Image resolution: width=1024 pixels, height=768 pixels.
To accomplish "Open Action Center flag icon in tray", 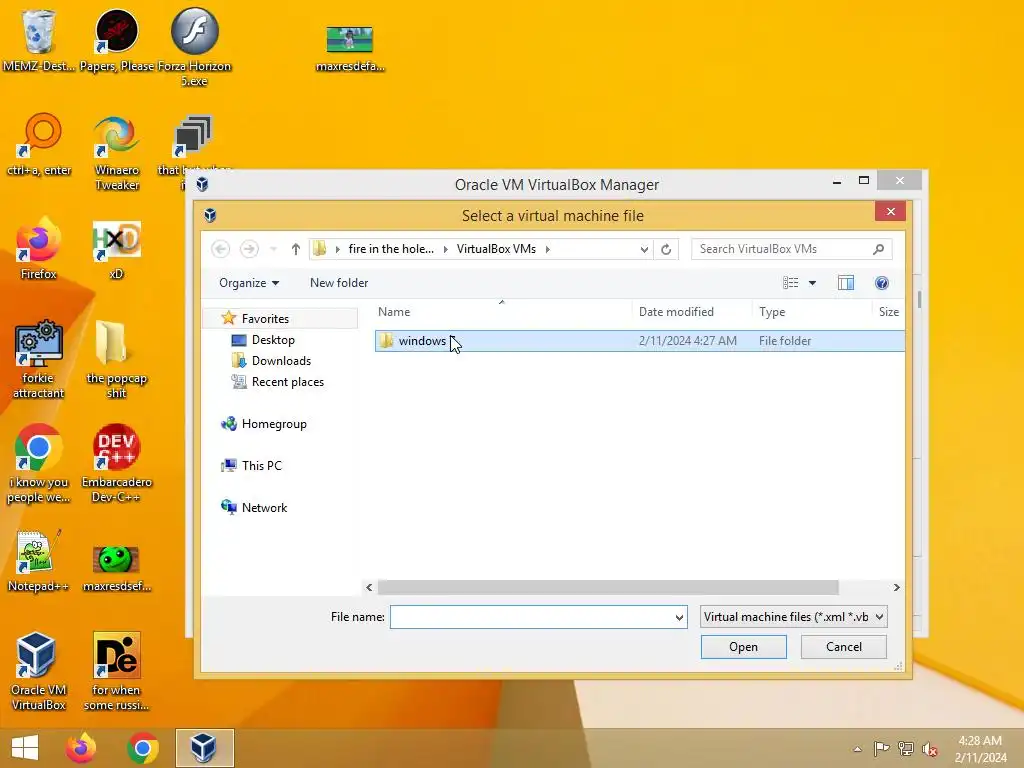I will click(882, 749).
